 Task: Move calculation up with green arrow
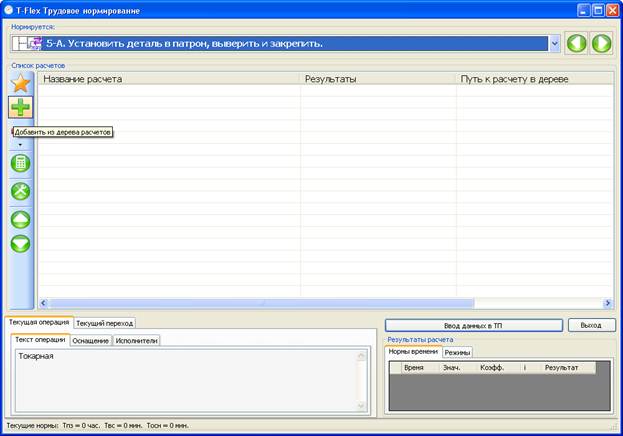[x=21, y=219]
